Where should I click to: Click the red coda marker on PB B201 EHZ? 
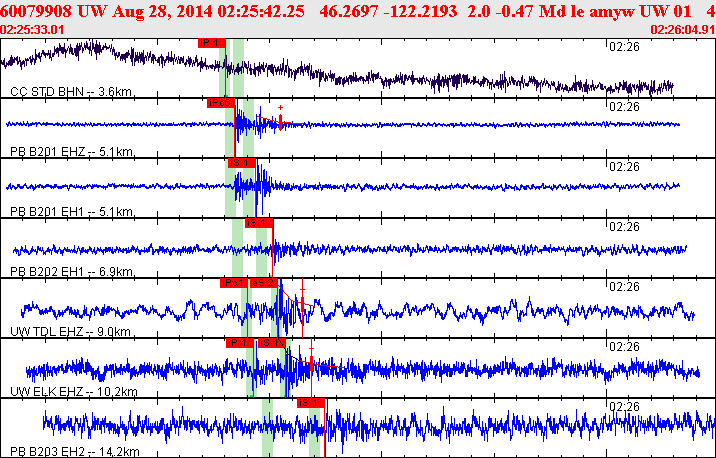coord(280,120)
